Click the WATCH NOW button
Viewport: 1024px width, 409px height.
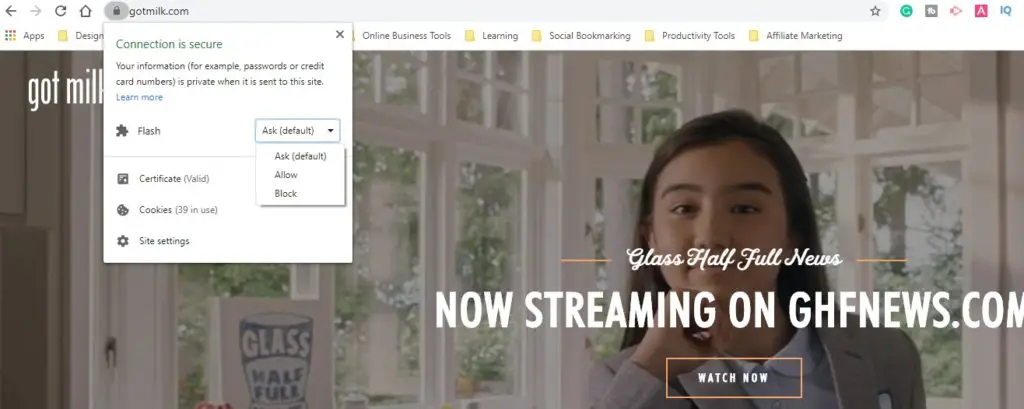click(x=733, y=378)
